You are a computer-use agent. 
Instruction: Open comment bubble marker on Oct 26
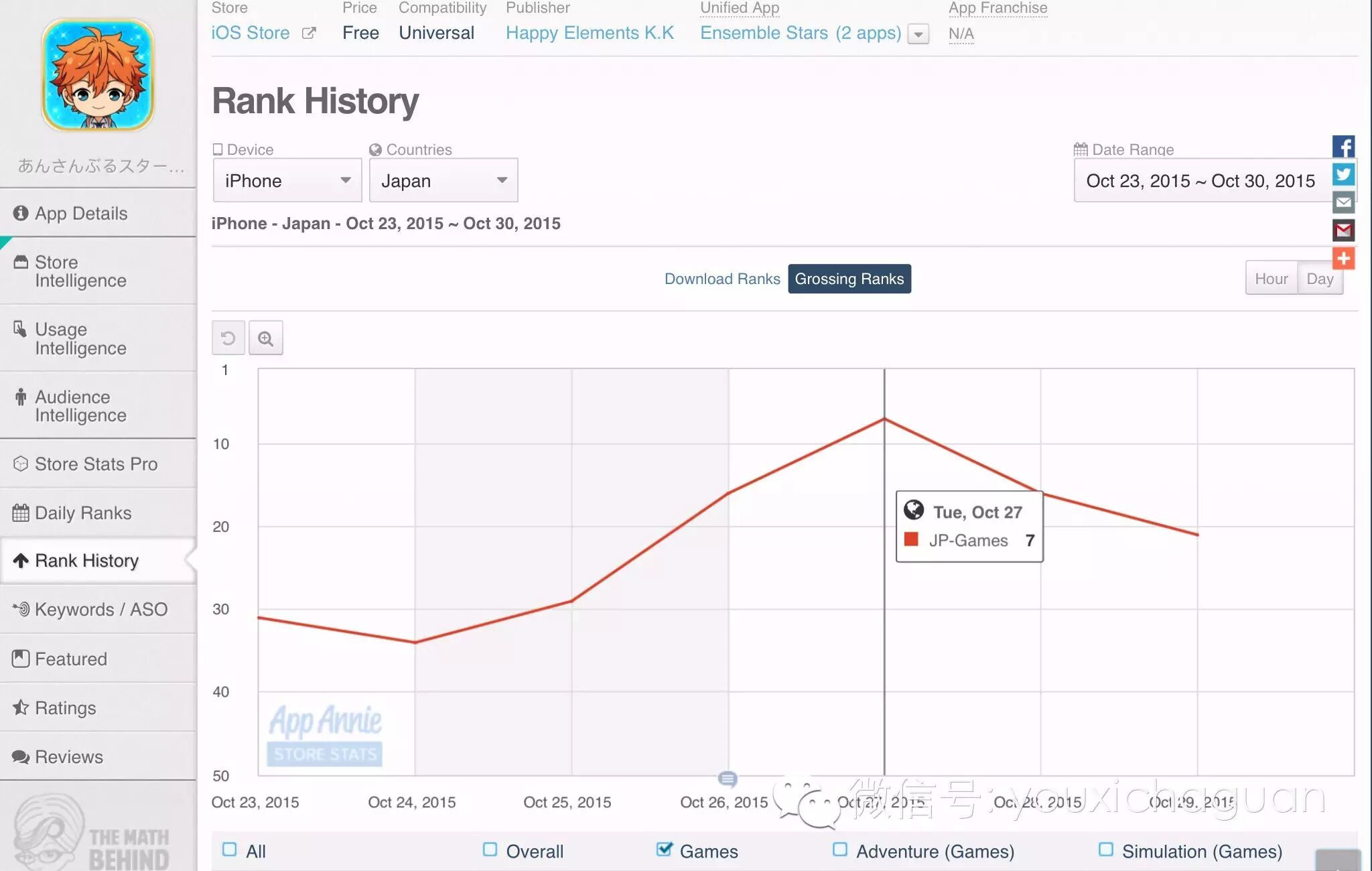click(x=728, y=779)
